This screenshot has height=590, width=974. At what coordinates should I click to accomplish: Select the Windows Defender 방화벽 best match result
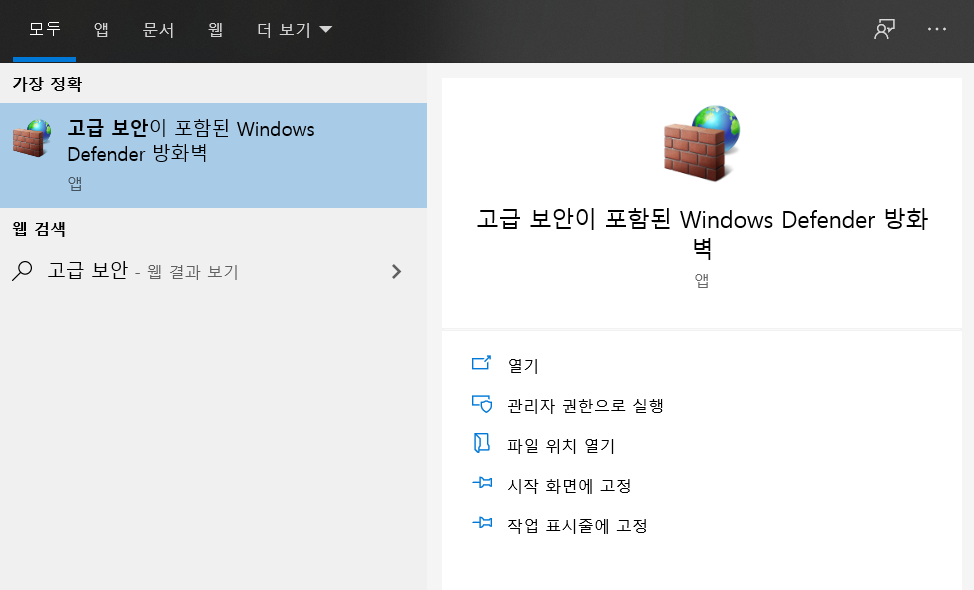coord(213,155)
